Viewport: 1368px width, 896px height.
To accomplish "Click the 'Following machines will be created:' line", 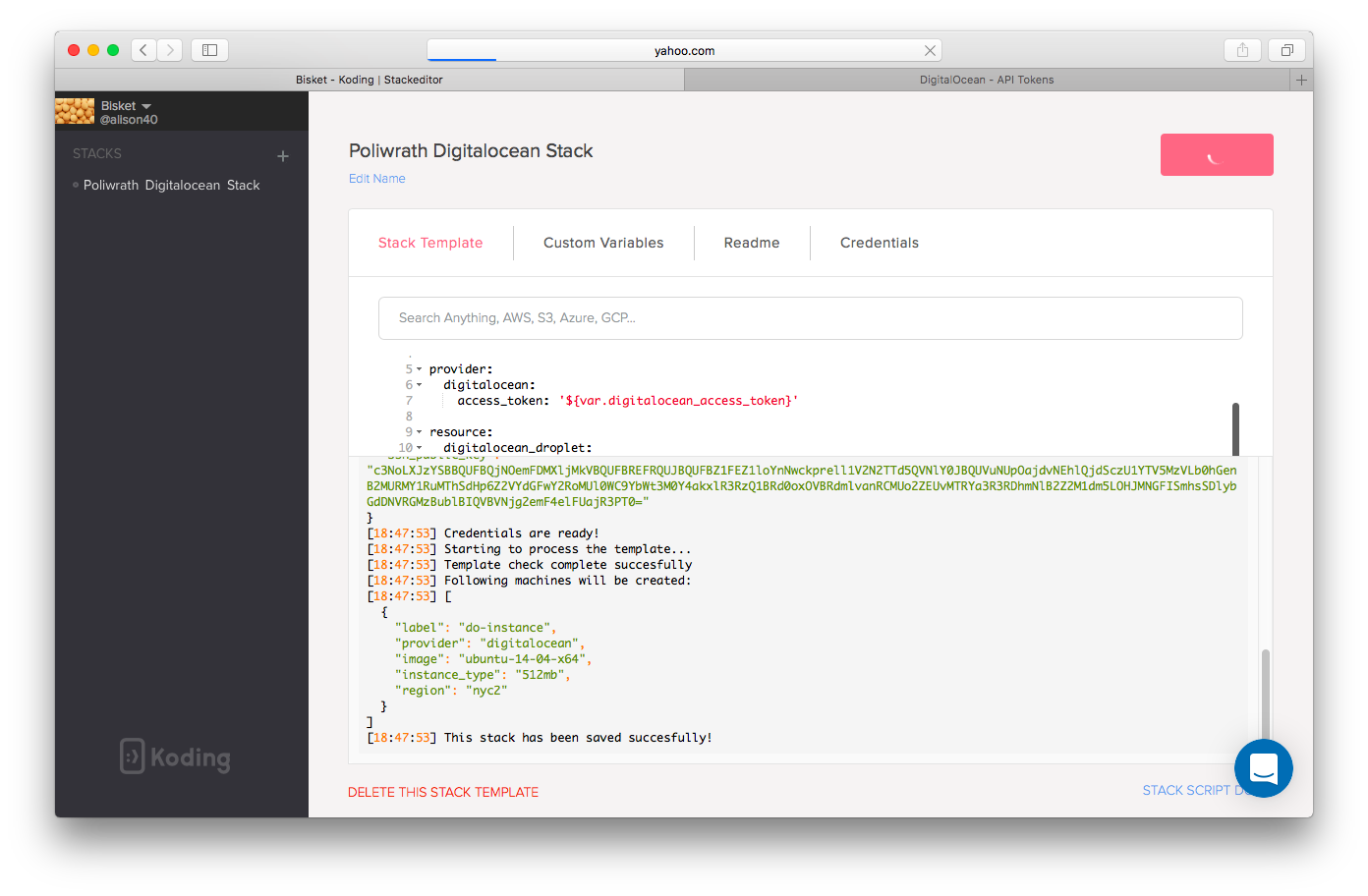I will (529, 581).
